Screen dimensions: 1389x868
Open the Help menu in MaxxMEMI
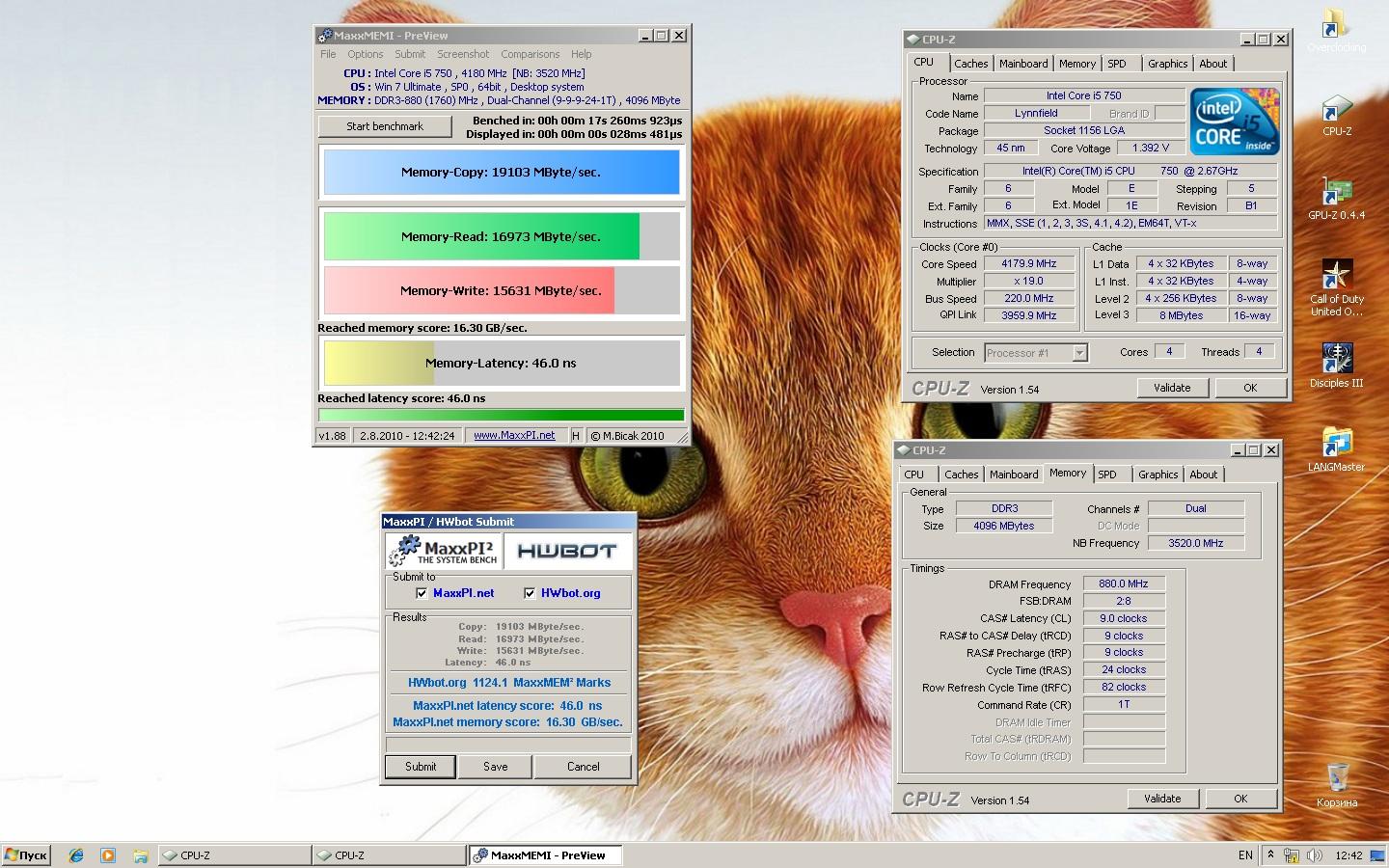[x=582, y=54]
